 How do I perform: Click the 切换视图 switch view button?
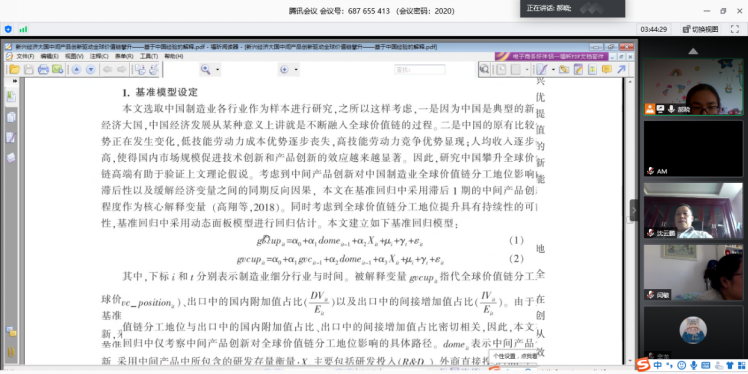point(700,29)
